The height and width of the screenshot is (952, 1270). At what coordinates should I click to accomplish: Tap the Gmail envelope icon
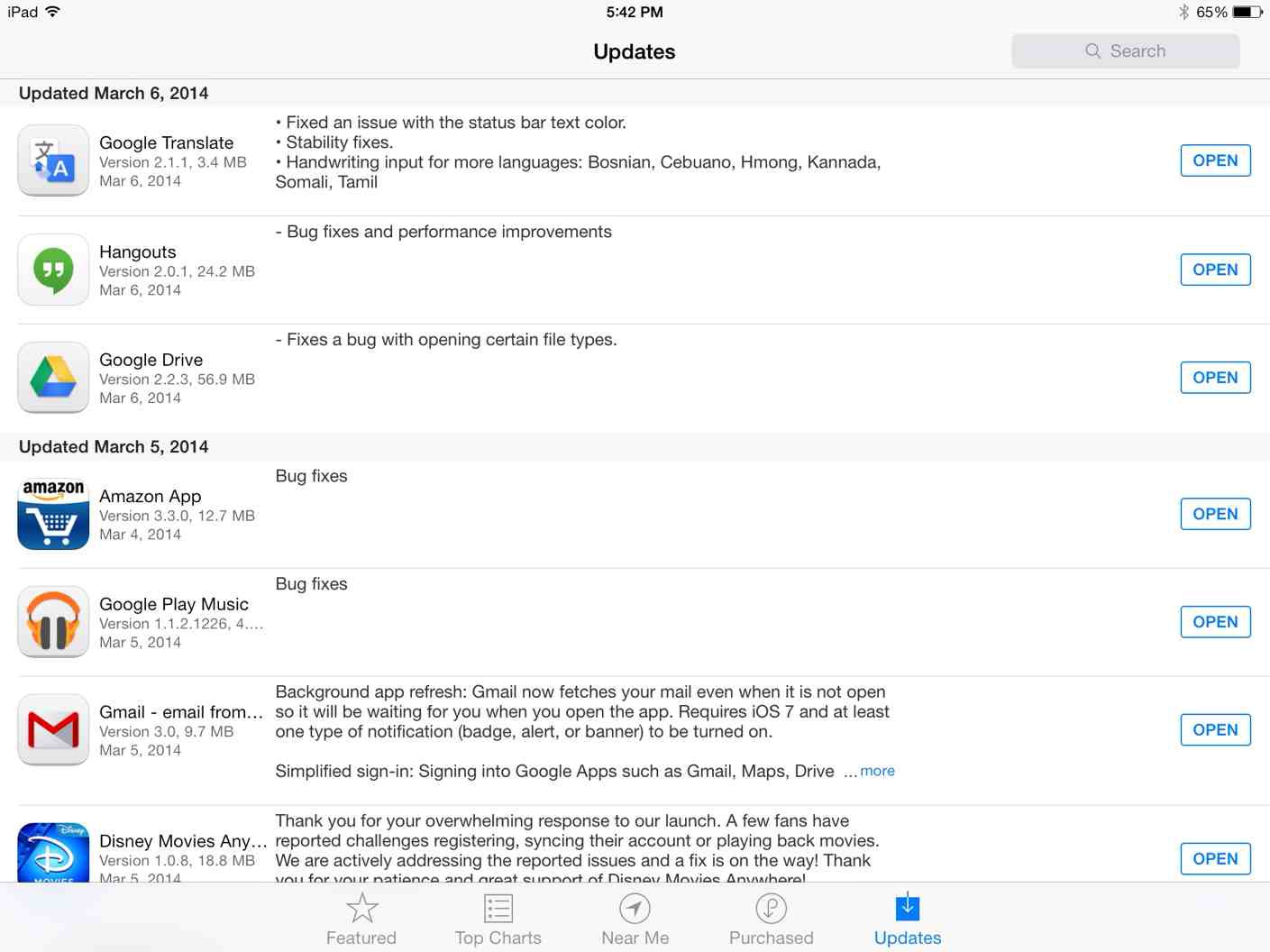53,730
